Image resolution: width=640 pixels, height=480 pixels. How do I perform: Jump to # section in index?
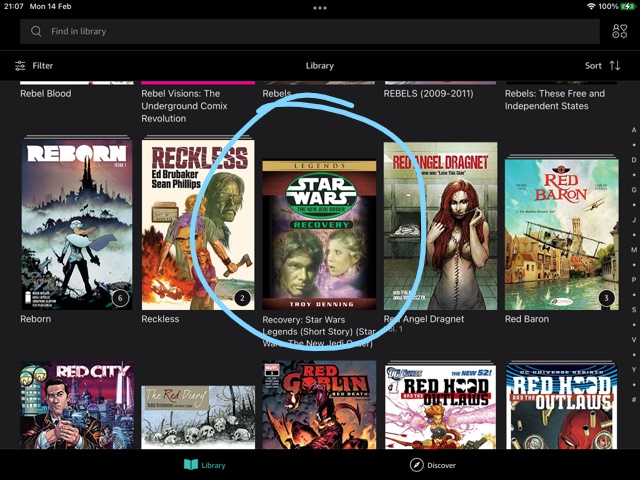[634, 400]
